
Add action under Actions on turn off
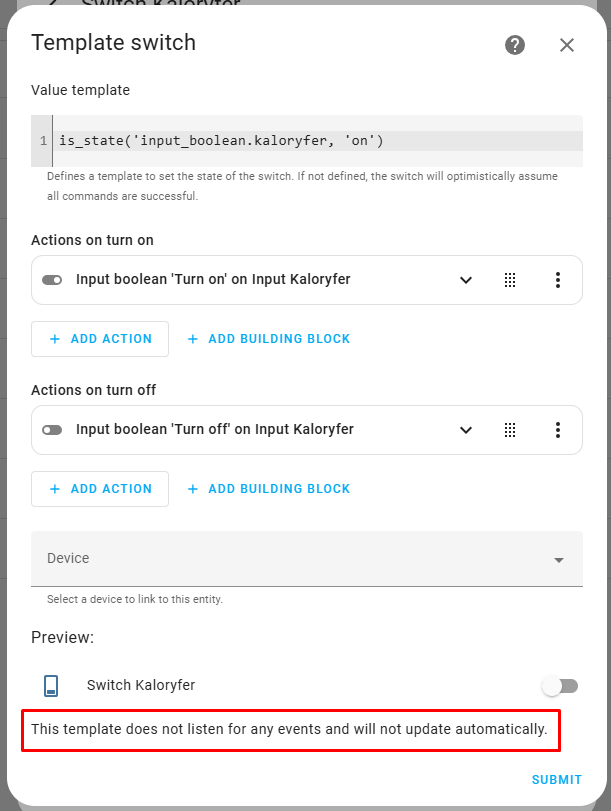[100, 489]
